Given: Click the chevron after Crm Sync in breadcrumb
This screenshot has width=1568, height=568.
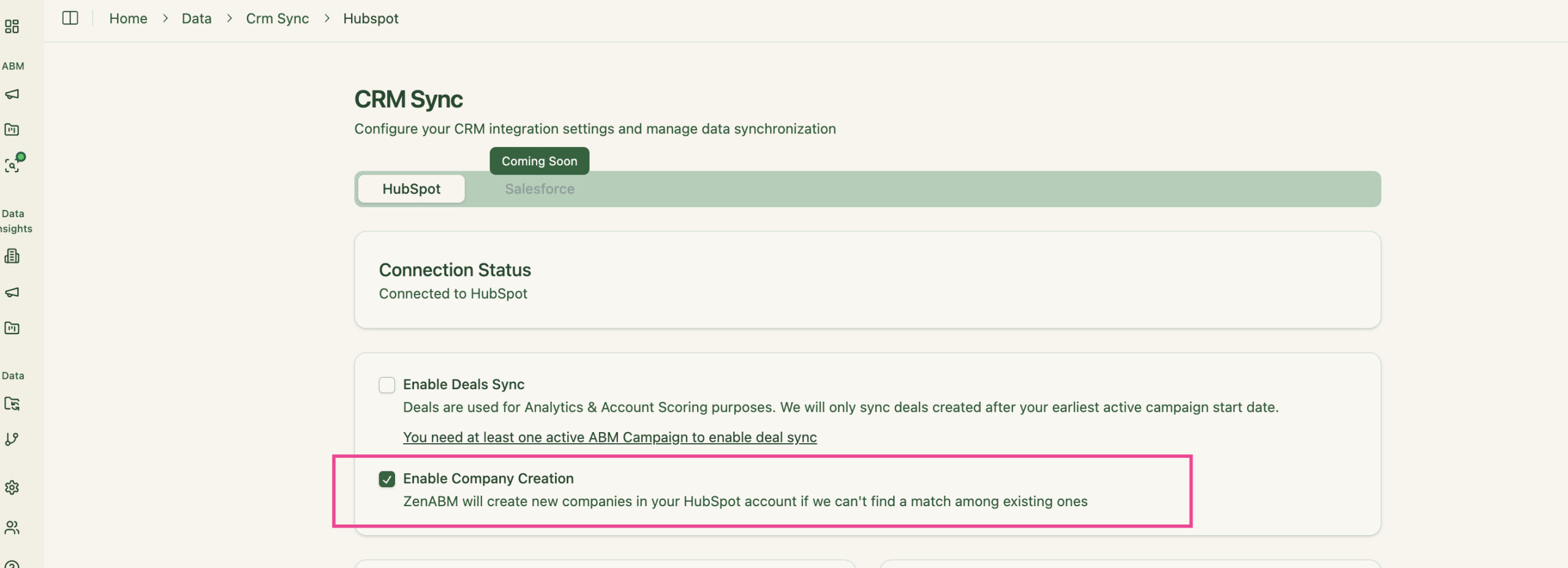Looking at the screenshot, I should tap(327, 18).
